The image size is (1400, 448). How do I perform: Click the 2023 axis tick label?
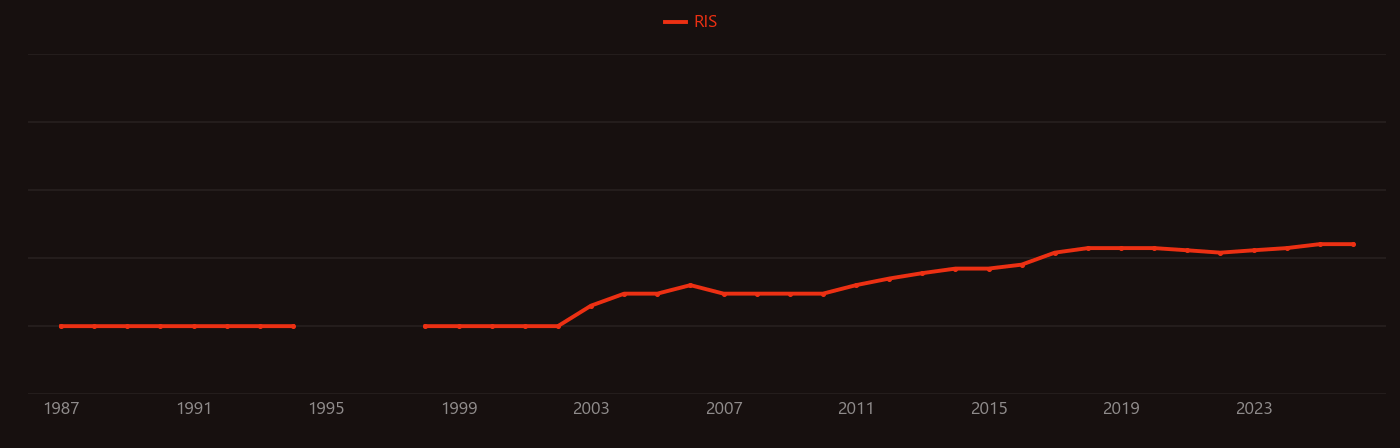click(x=1254, y=409)
